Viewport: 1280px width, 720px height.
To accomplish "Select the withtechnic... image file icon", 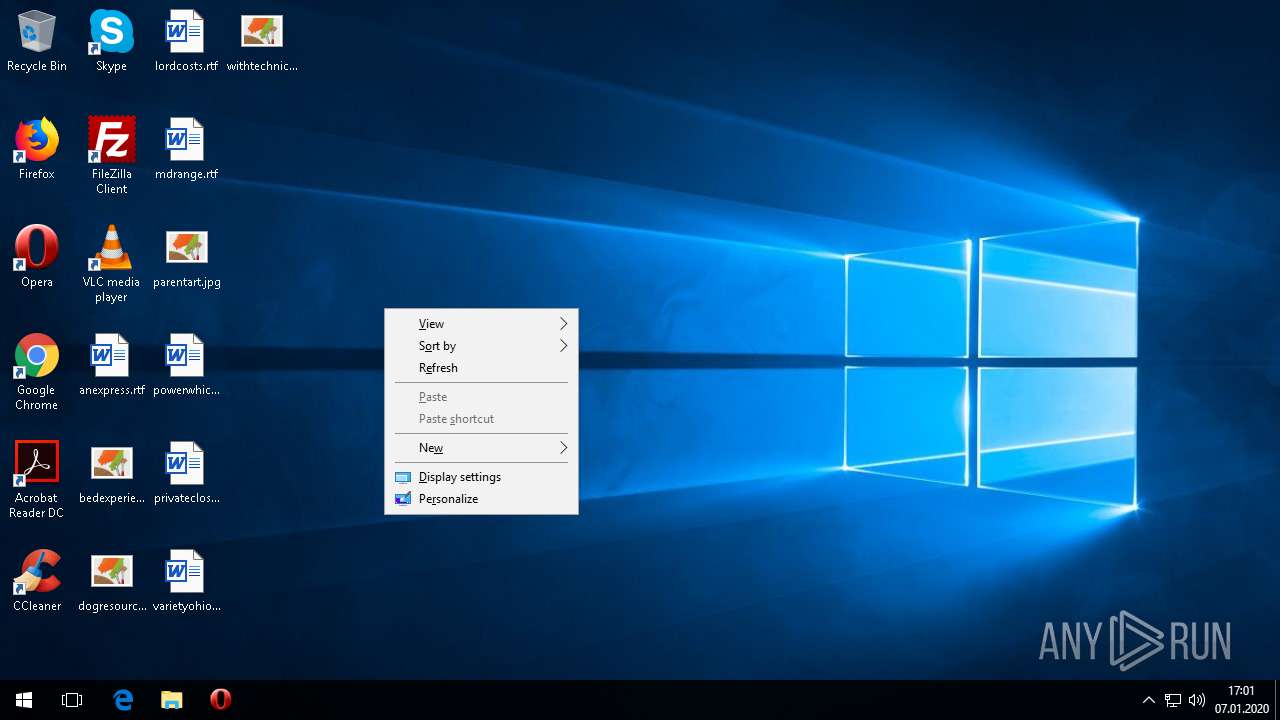I will (262, 42).
